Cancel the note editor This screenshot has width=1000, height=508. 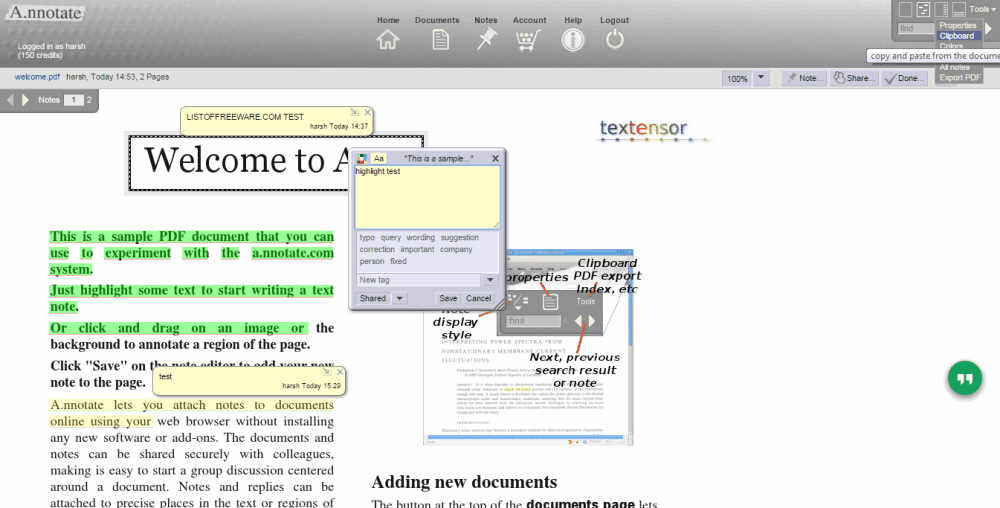coord(478,298)
